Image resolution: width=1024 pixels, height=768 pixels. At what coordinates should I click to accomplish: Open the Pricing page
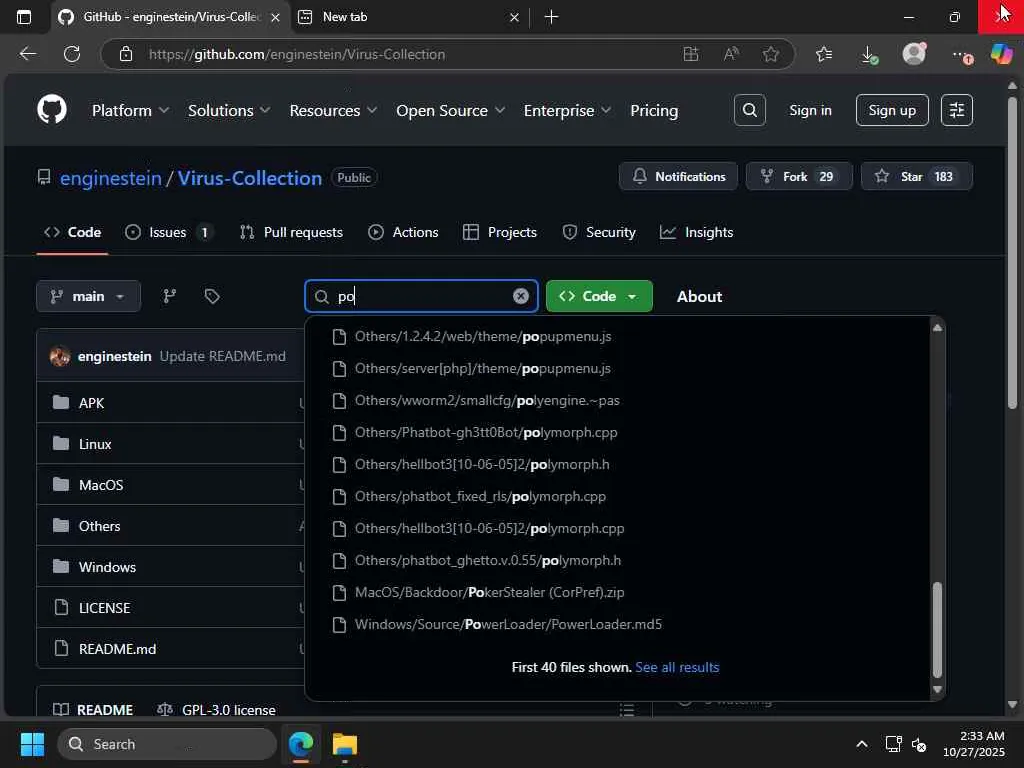(654, 110)
